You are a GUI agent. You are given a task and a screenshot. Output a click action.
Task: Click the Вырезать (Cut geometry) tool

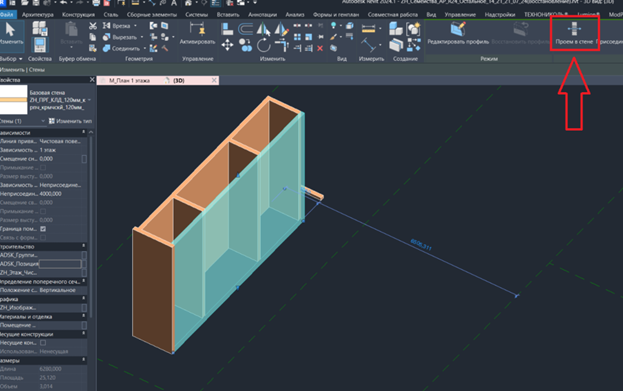tap(120, 37)
